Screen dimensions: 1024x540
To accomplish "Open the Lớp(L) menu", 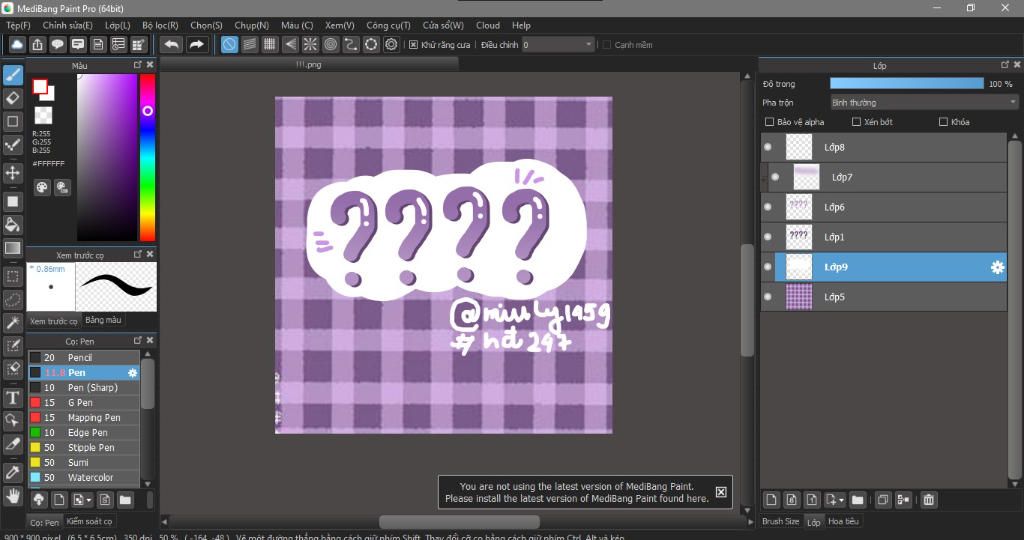I will 118,25.
